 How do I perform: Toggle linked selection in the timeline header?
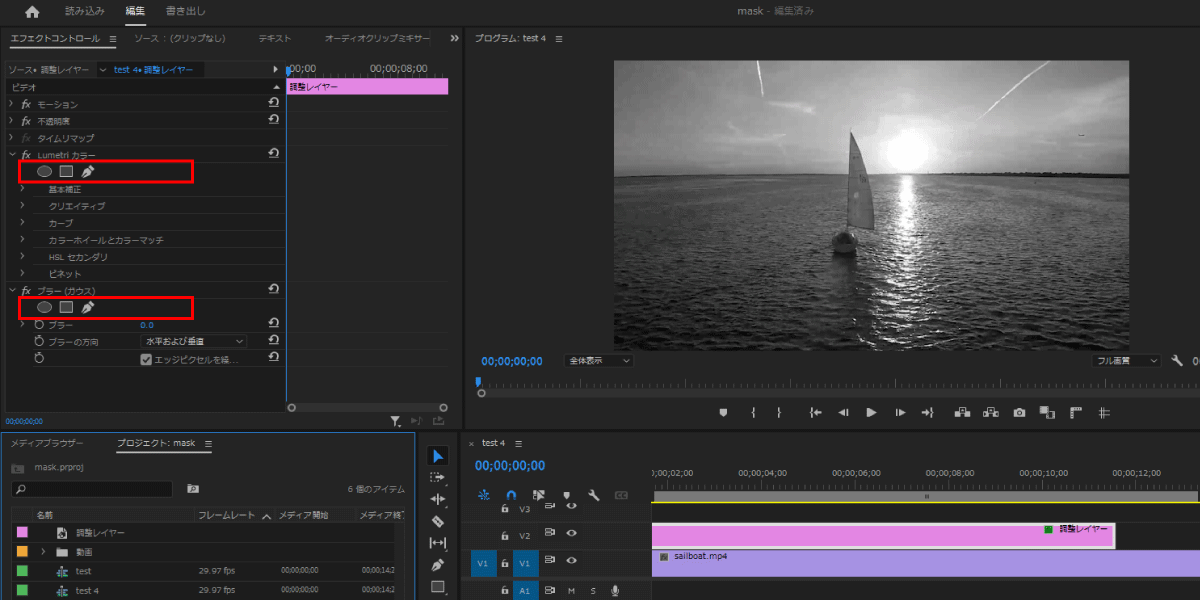[539, 494]
